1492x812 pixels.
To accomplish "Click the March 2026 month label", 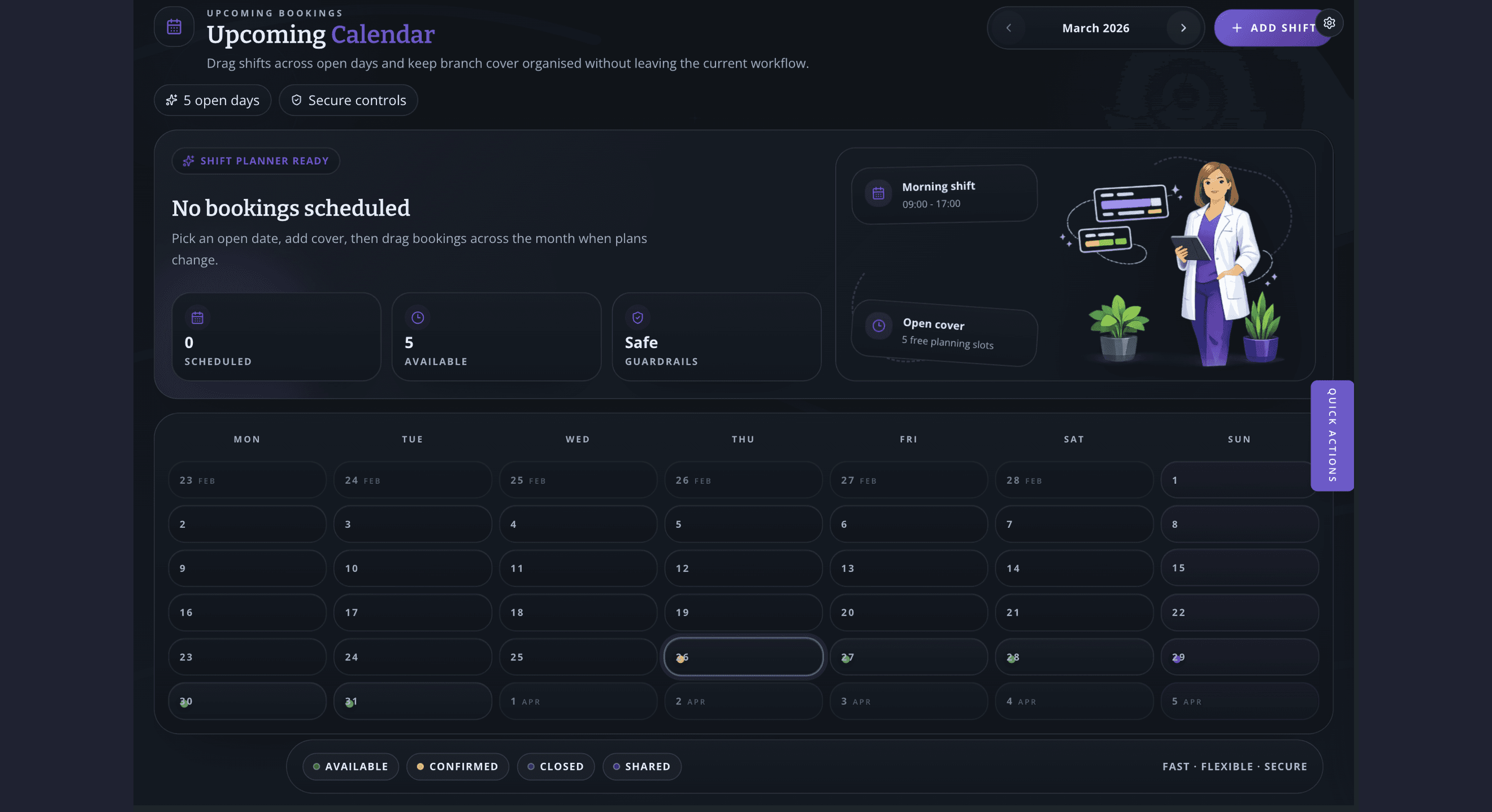I will [1095, 28].
